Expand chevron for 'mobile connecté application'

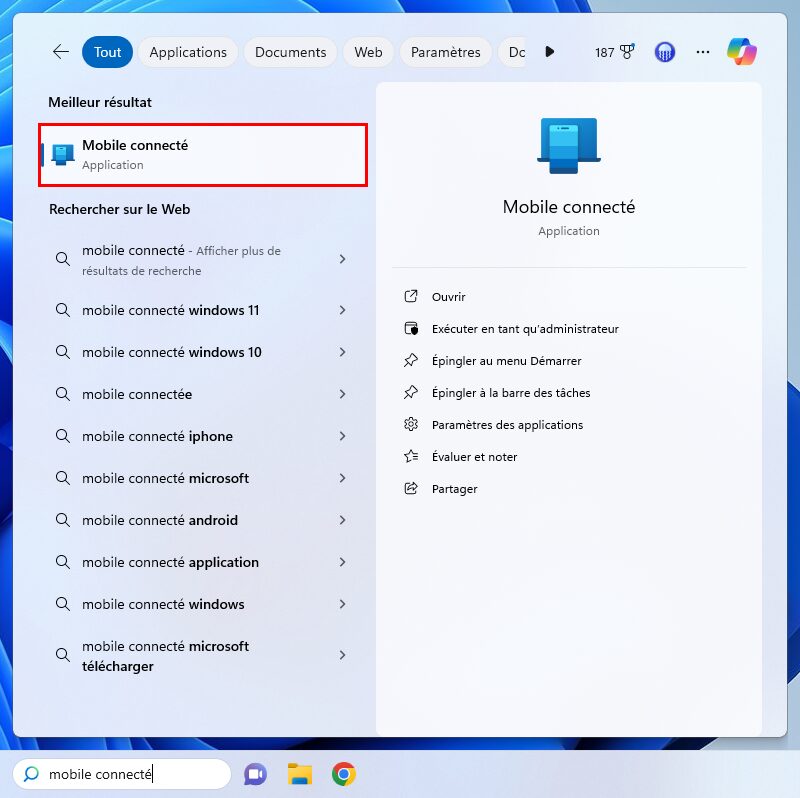342,562
